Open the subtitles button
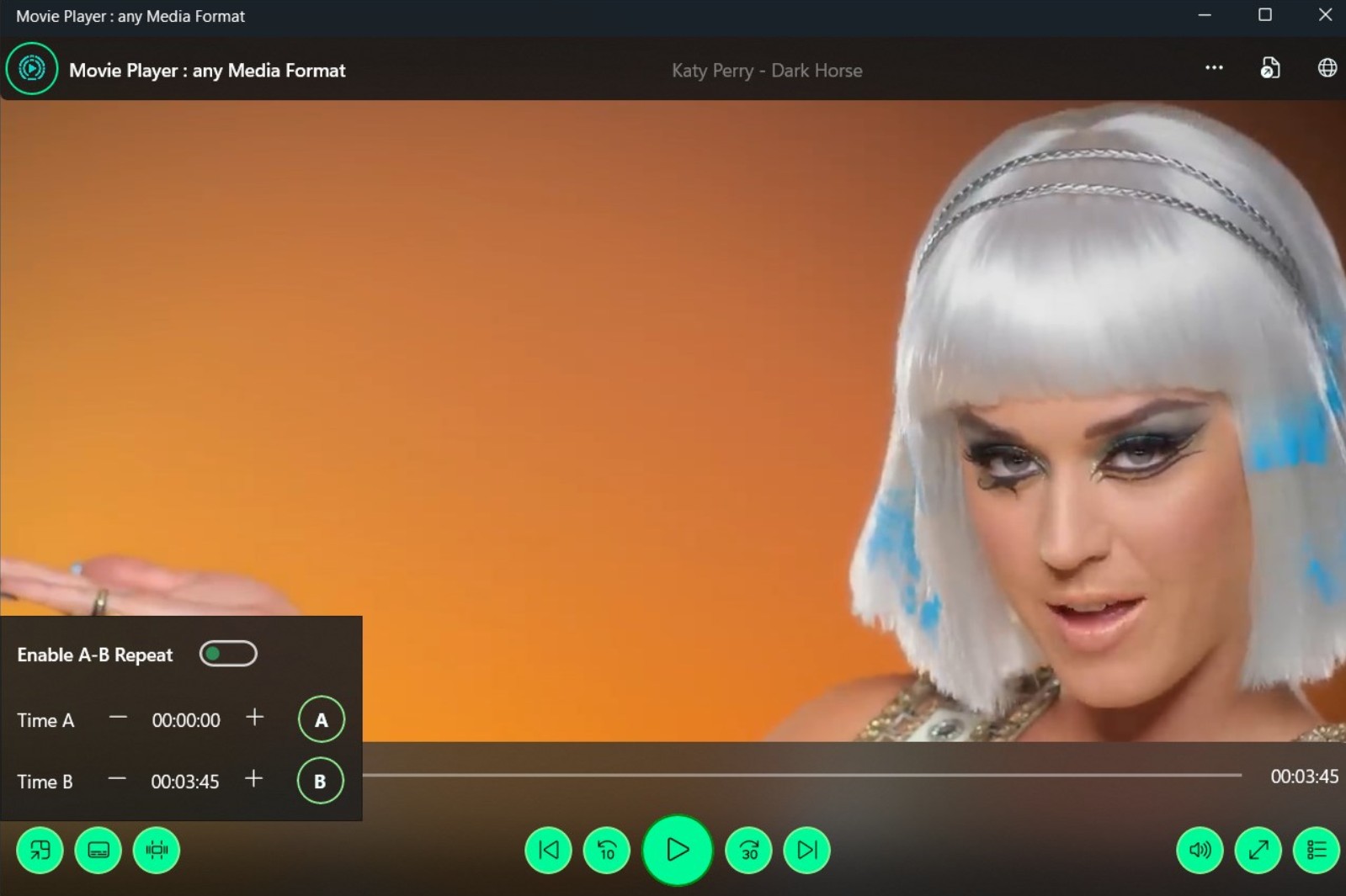Screen dimensions: 1346x896 (x=98, y=850)
